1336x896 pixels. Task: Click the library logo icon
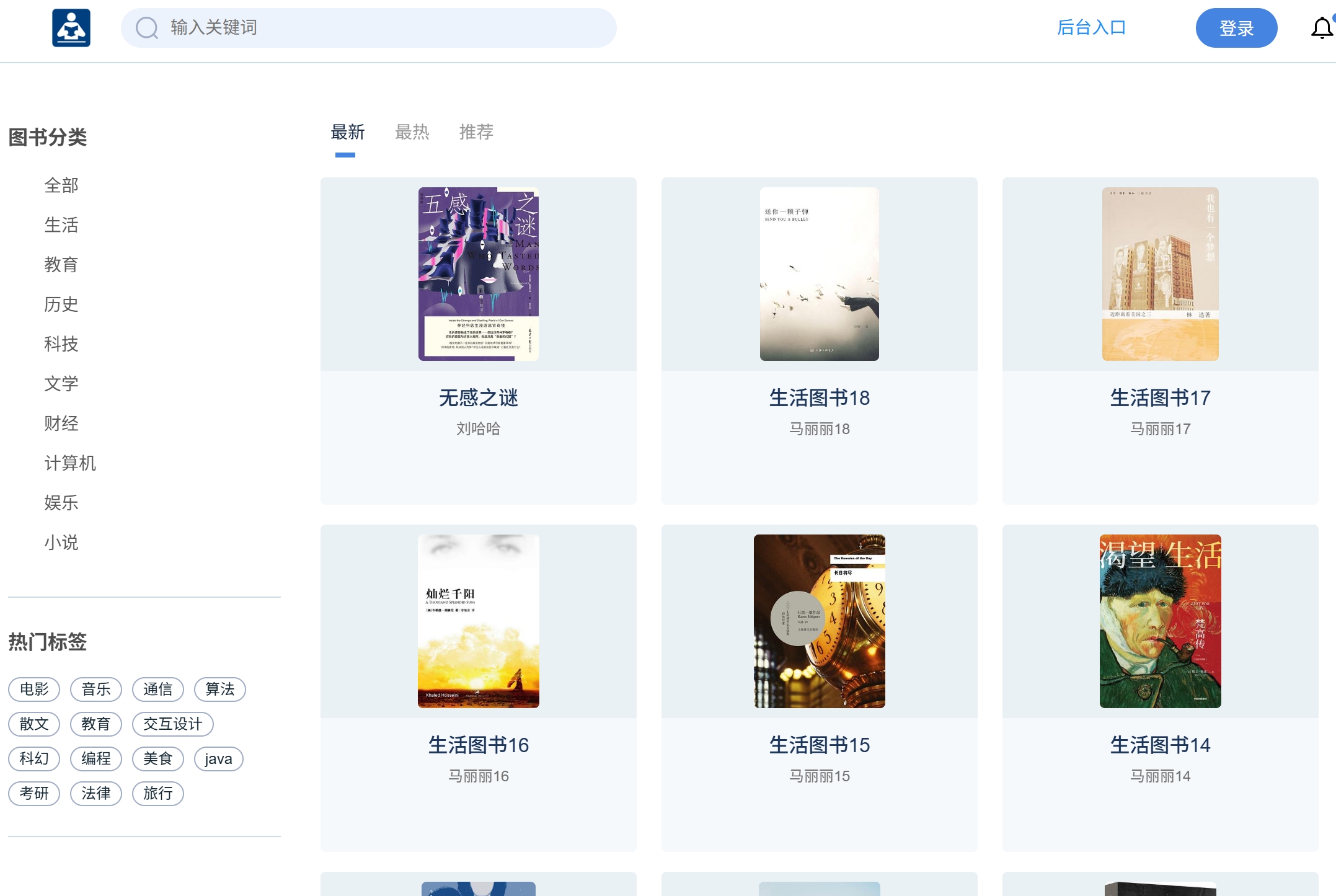point(71,27)
